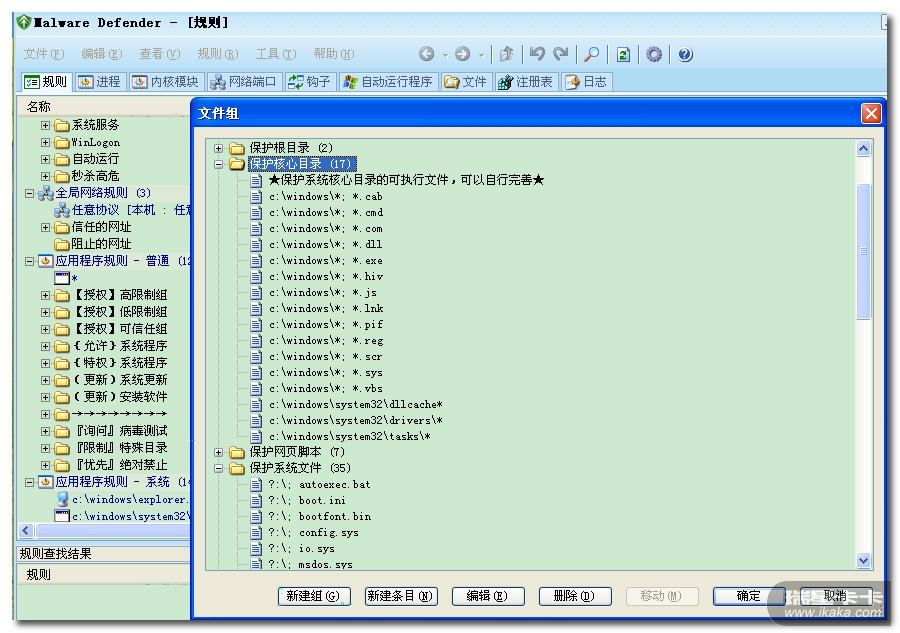
Task: Select entry c:\windows\*; *.exe
Action: tap(325, 261)
